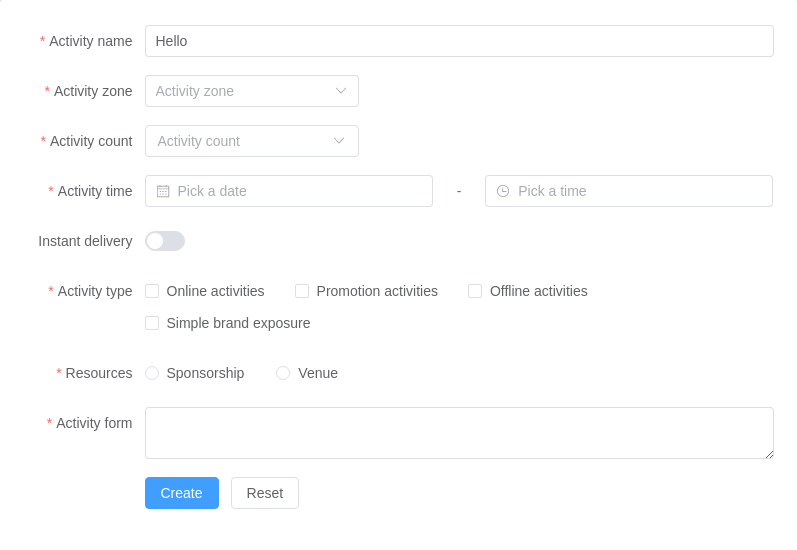Check the Online activities checkbox
This screenshot has width=797, height=550.
pyautogui.click(x=152, y=291)
